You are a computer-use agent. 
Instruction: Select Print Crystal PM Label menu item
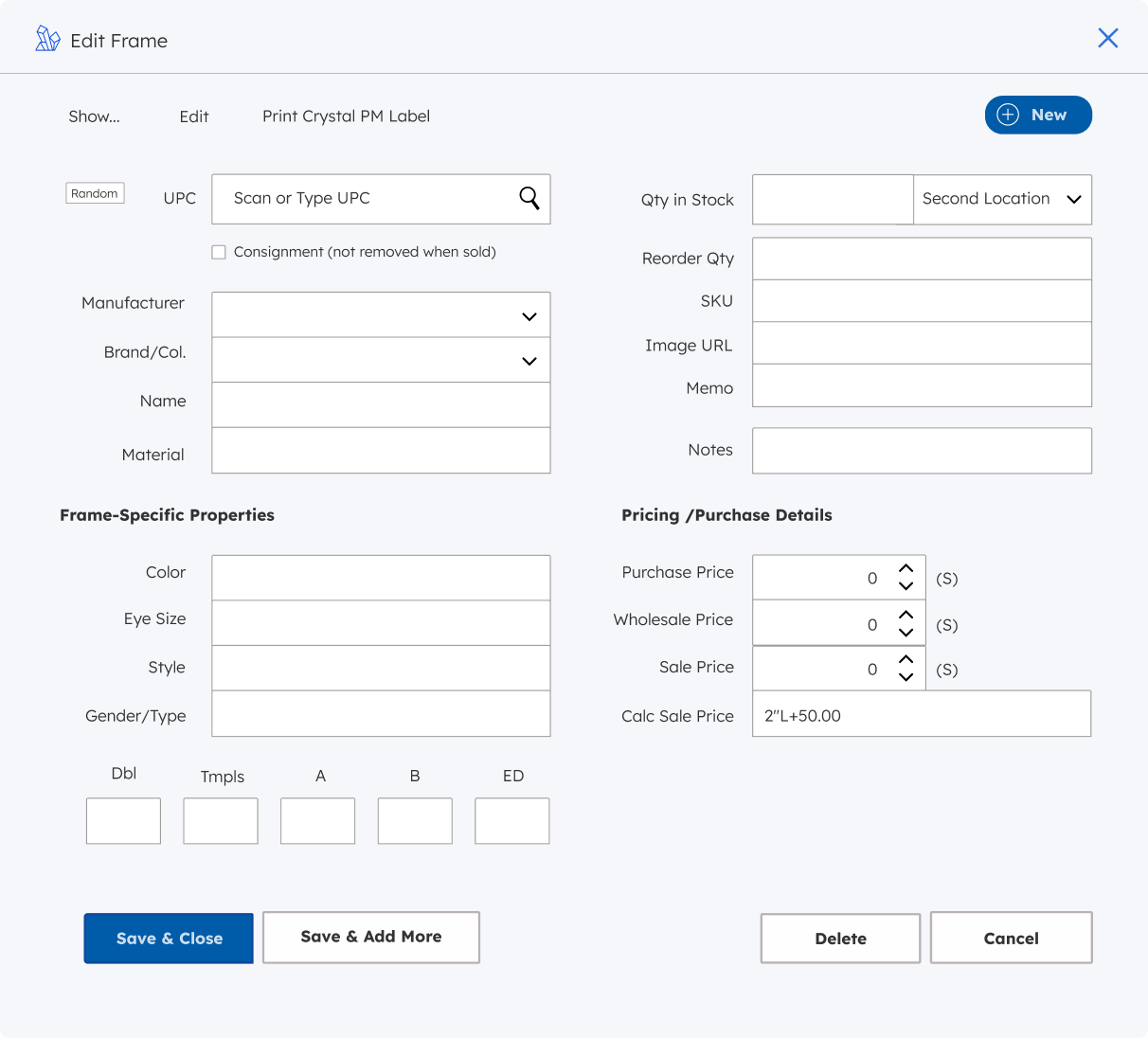point(346,116)
